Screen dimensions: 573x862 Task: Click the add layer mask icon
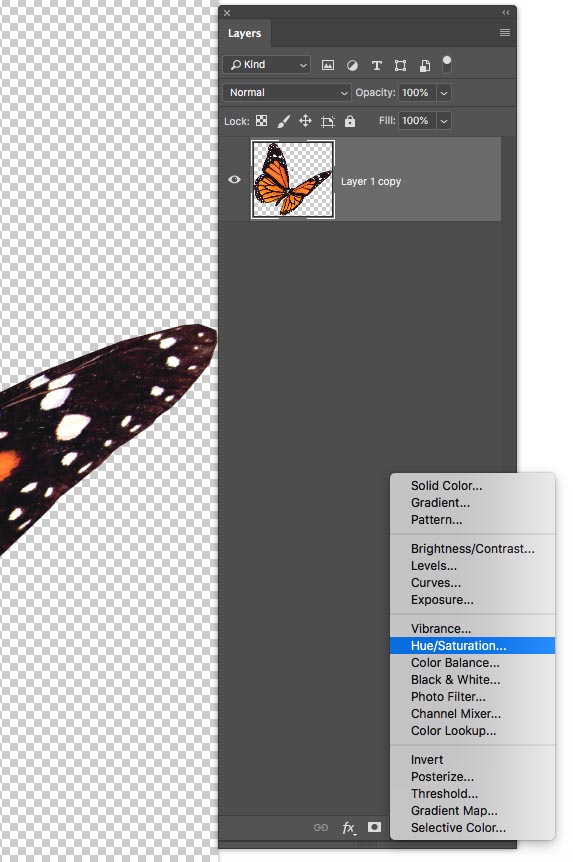(374, 827)
